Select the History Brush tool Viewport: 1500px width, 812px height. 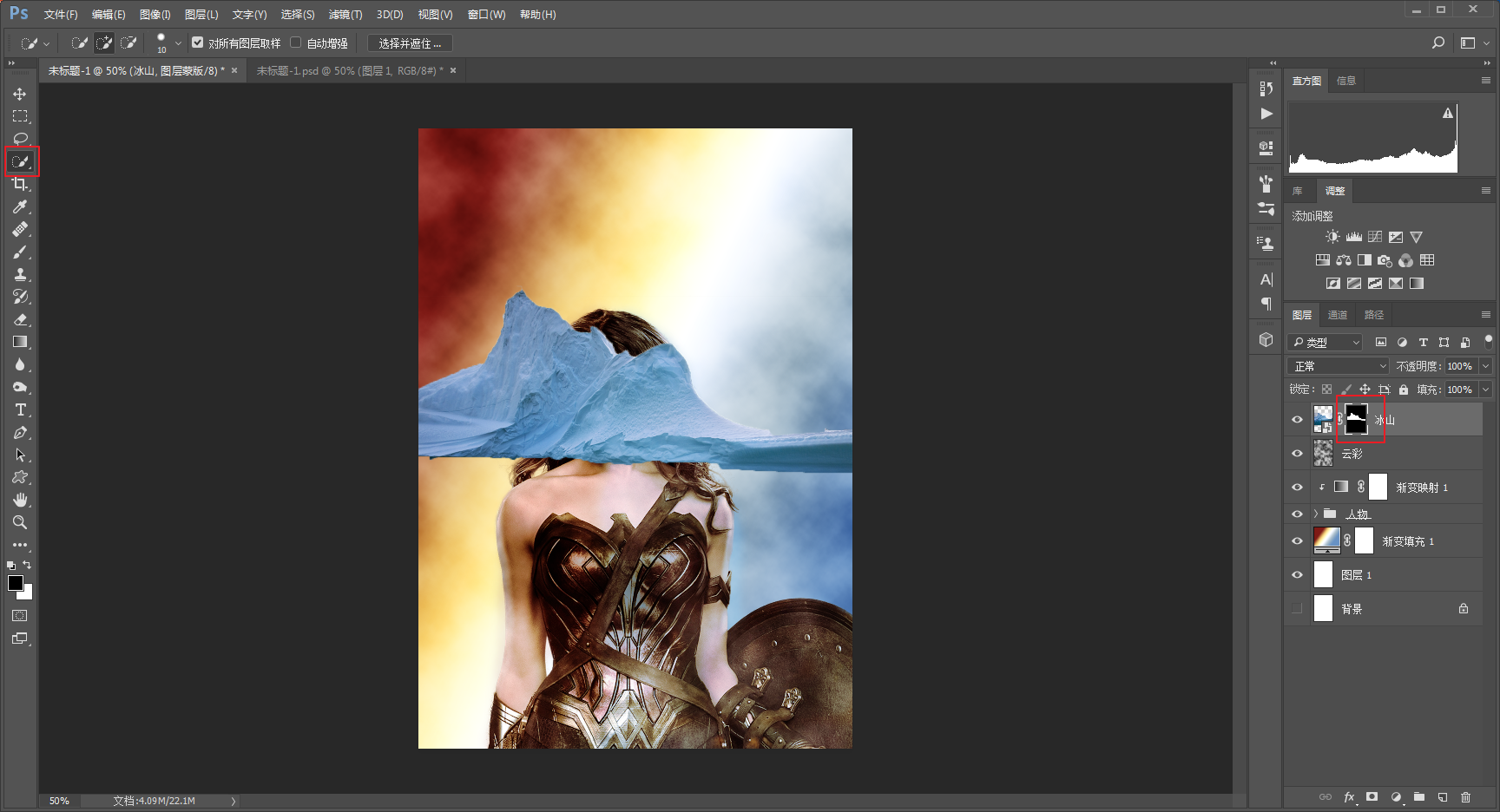click(20, 297)
